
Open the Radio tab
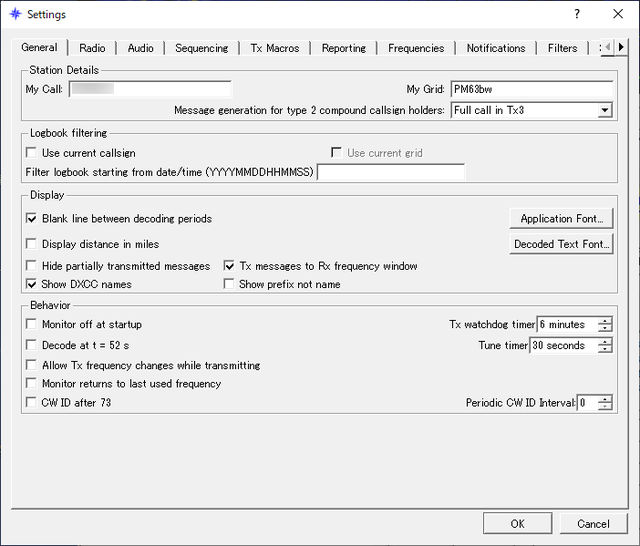[x=92, y=48]
